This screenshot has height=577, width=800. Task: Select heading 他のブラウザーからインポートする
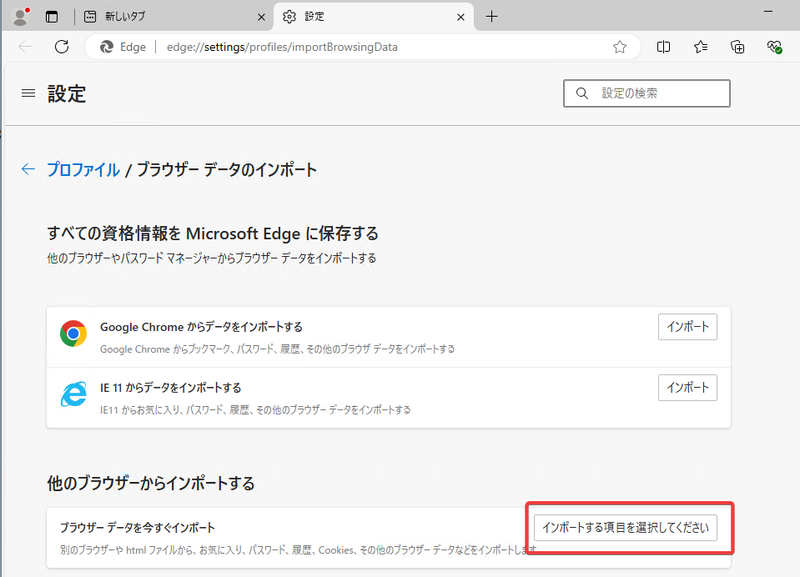(151, 483)
